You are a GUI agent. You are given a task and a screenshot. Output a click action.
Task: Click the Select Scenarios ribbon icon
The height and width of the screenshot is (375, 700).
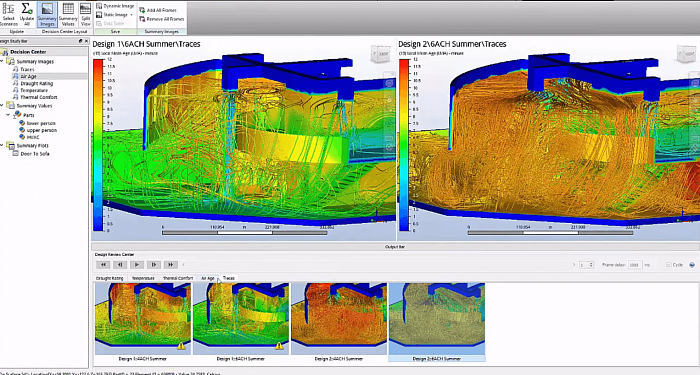(8, 14)
